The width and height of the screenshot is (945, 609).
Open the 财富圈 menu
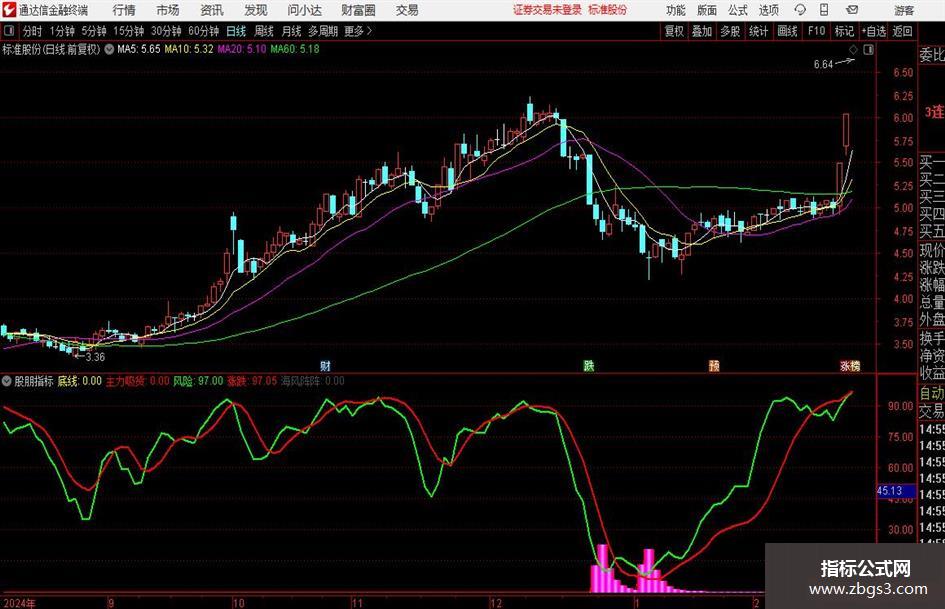click(358, 10)
